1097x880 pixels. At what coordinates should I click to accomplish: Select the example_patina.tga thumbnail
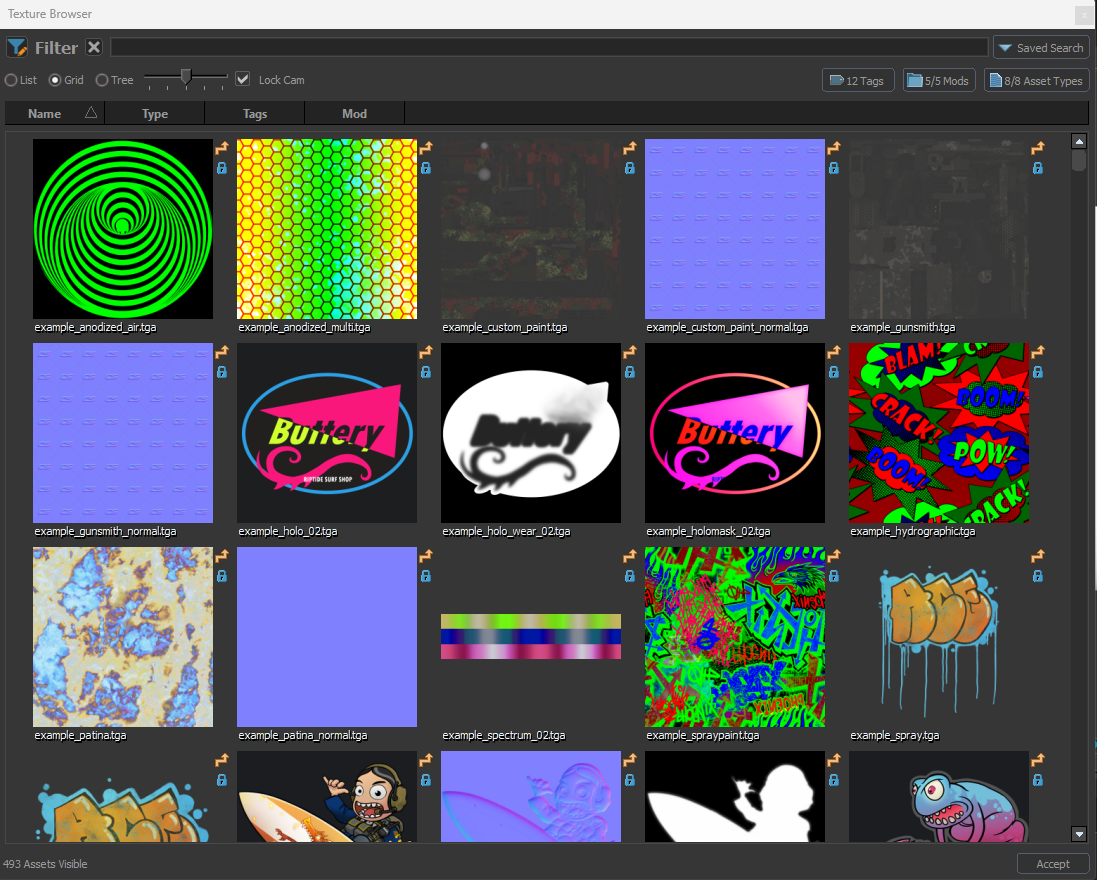[x=123, y=637]
